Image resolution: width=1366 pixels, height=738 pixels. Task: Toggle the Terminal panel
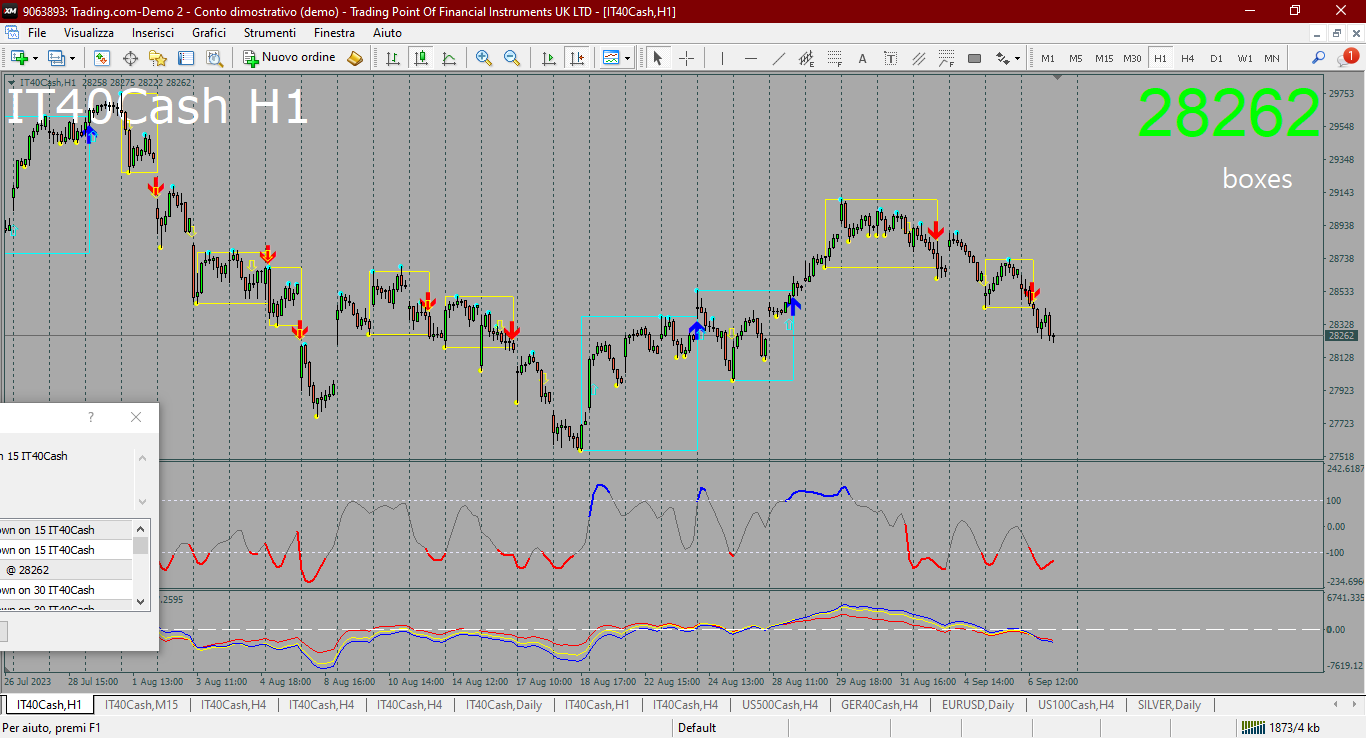click(x=186, y=58)
